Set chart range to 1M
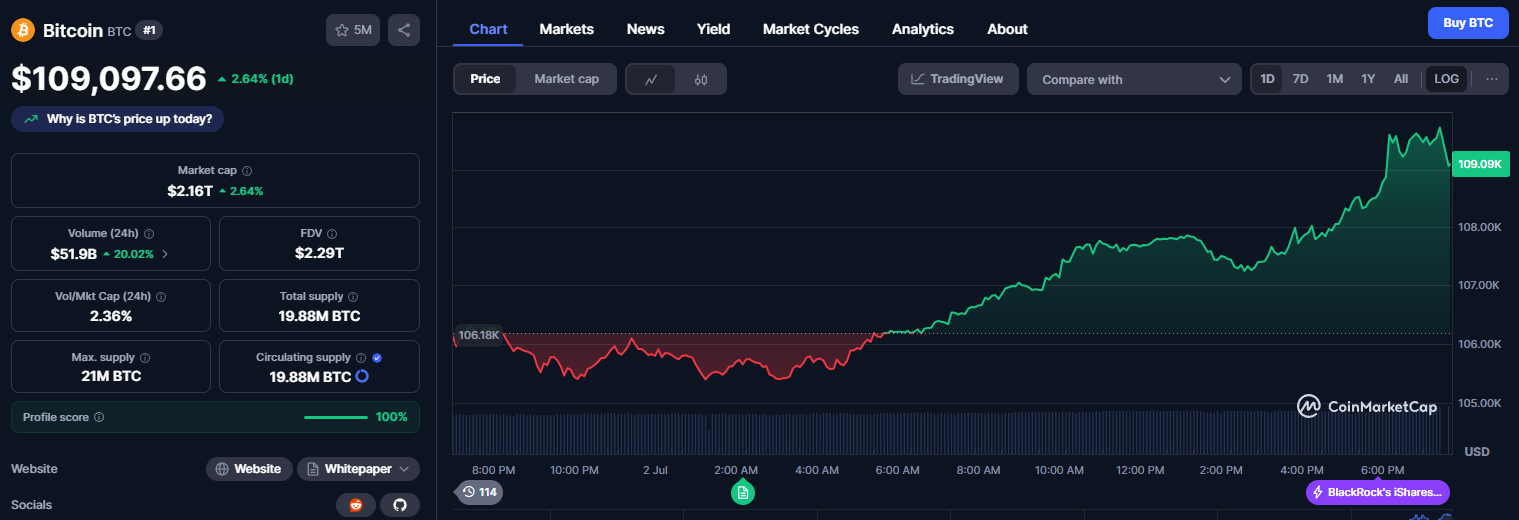1519x520 pixels. (1334, 79)
